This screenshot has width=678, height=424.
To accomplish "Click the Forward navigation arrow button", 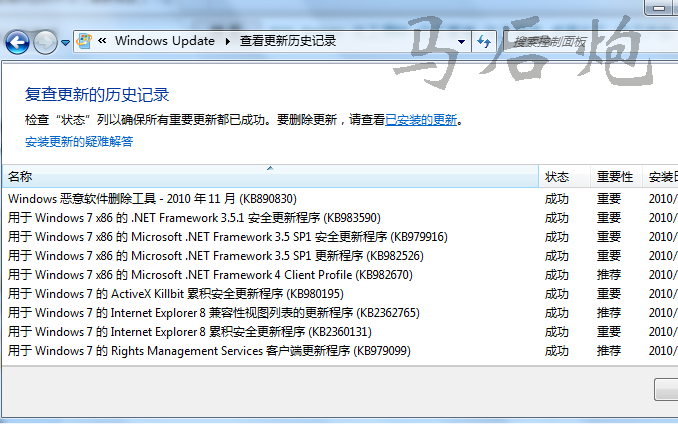I will 45,42.
